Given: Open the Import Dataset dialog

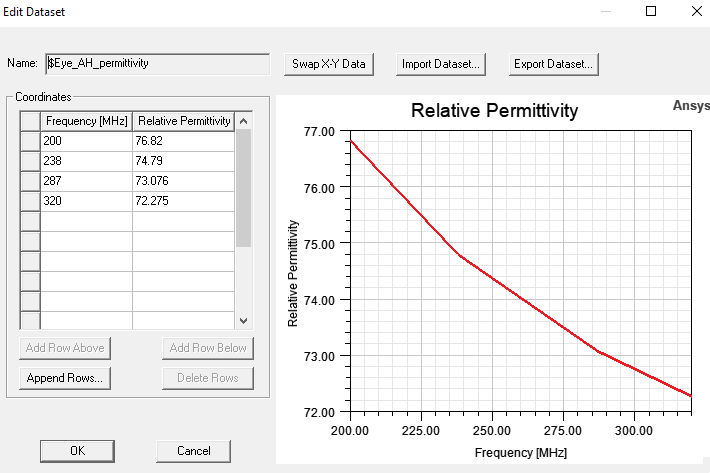Looking at the screenshot, I should (x=441, y=64).
